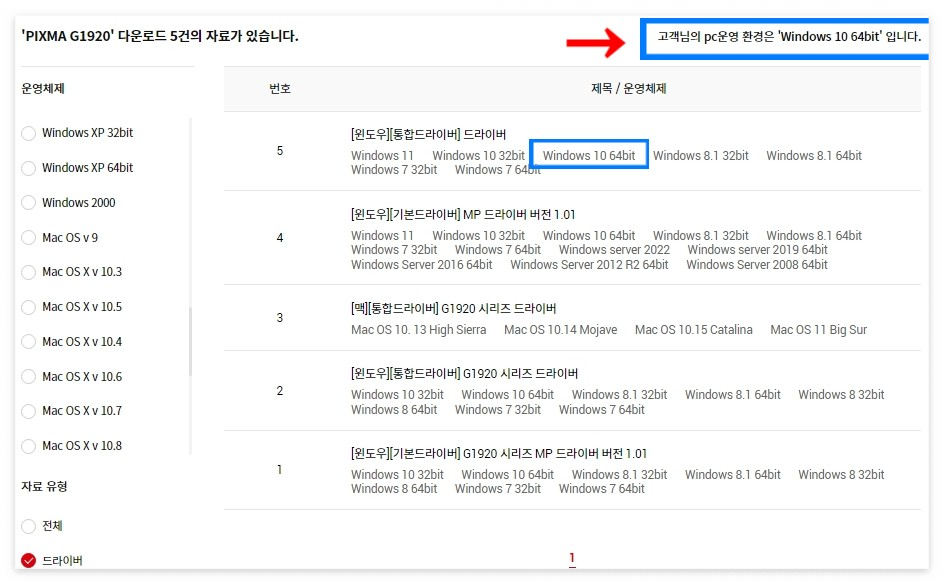Choose the Windows 2000 OS filter
944x584 pixels.
click(28, 203)
